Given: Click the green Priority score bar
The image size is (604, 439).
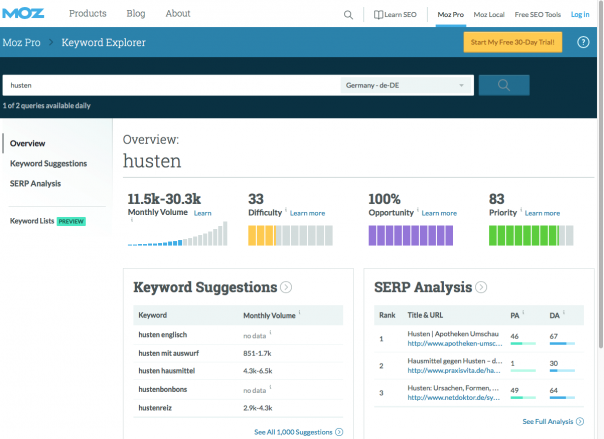Looking at the screenshot, I should pyautogui.click(x=531, y=235).
